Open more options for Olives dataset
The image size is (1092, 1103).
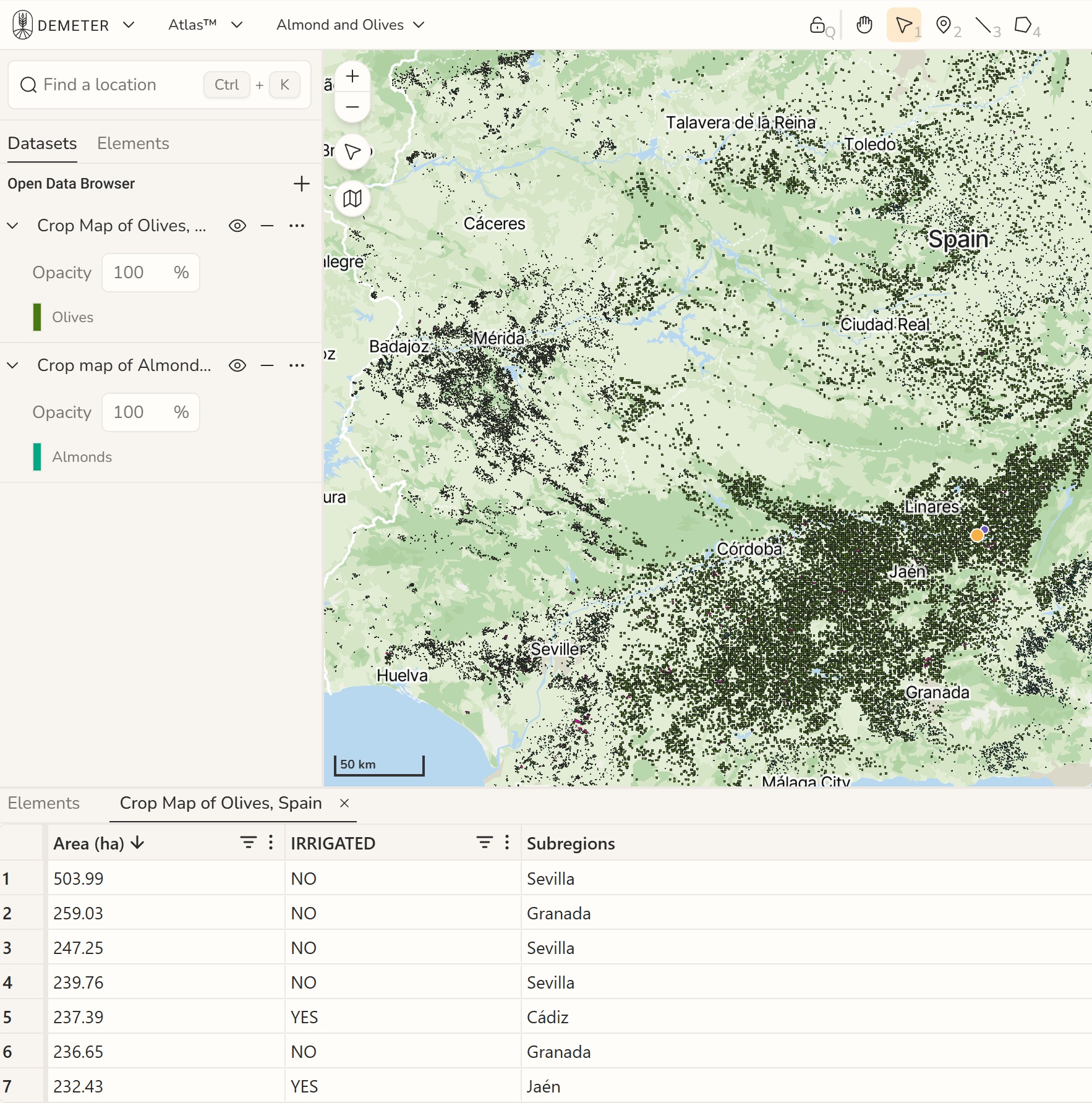297,226
